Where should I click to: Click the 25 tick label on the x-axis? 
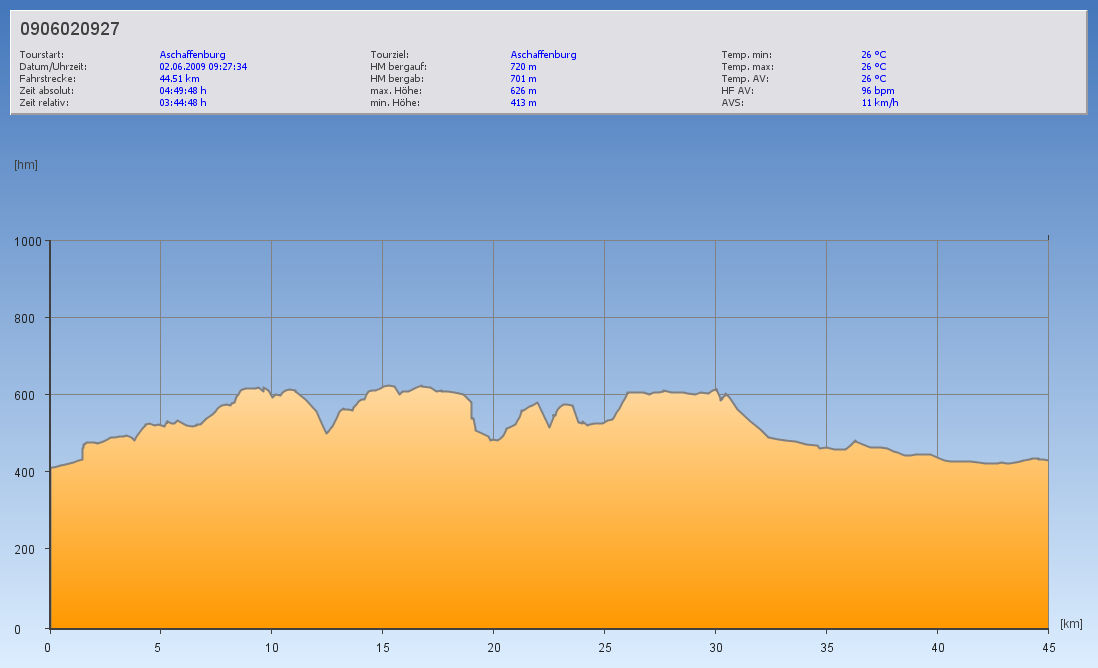(x=604, y=647)
